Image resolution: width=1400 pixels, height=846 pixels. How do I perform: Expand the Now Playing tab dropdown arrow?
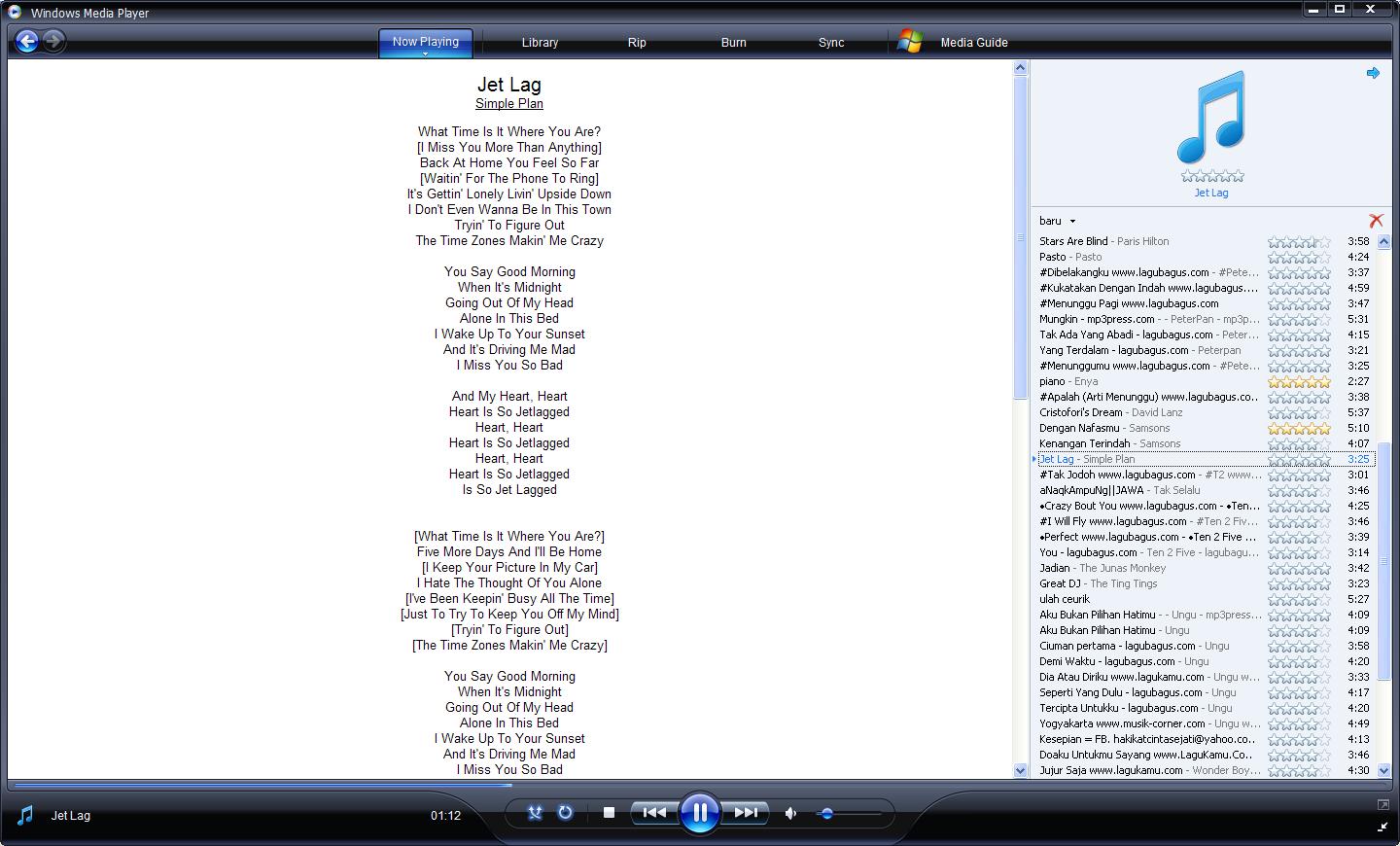click(x=425, y=53)
